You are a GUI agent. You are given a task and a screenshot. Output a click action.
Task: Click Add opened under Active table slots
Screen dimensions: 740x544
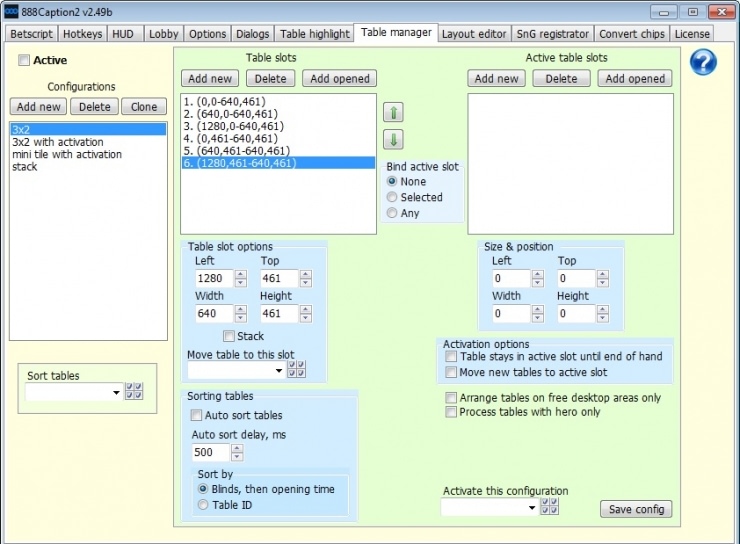[635, 78]
